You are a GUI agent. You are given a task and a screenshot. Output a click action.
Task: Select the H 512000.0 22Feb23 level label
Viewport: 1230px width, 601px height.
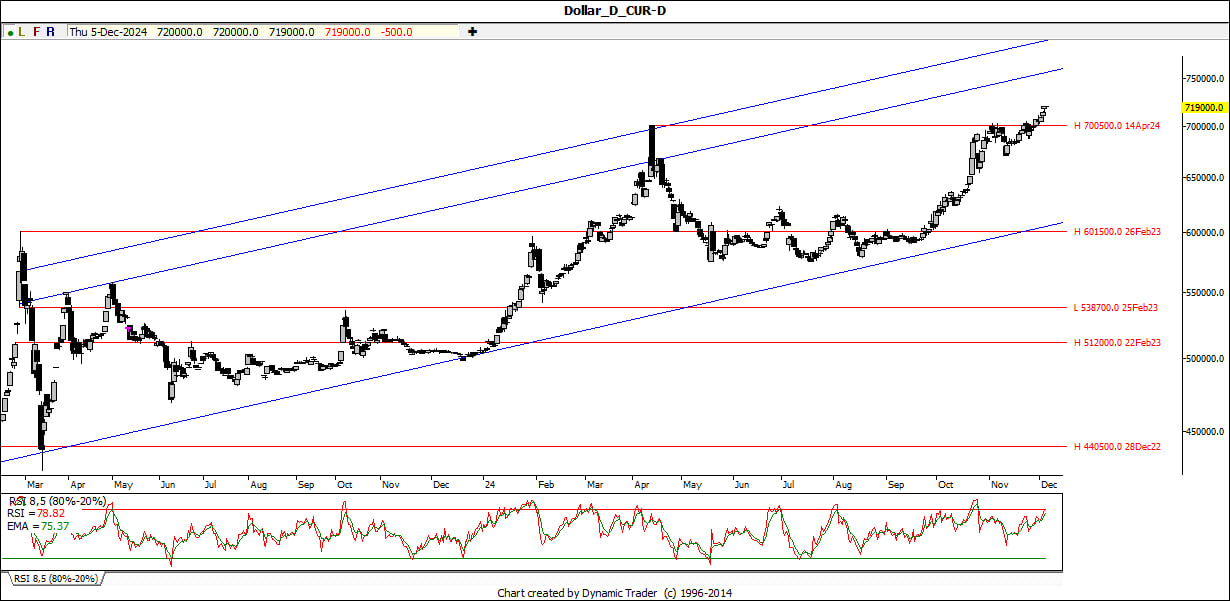pyautogui.click(x=1117, y=343)
